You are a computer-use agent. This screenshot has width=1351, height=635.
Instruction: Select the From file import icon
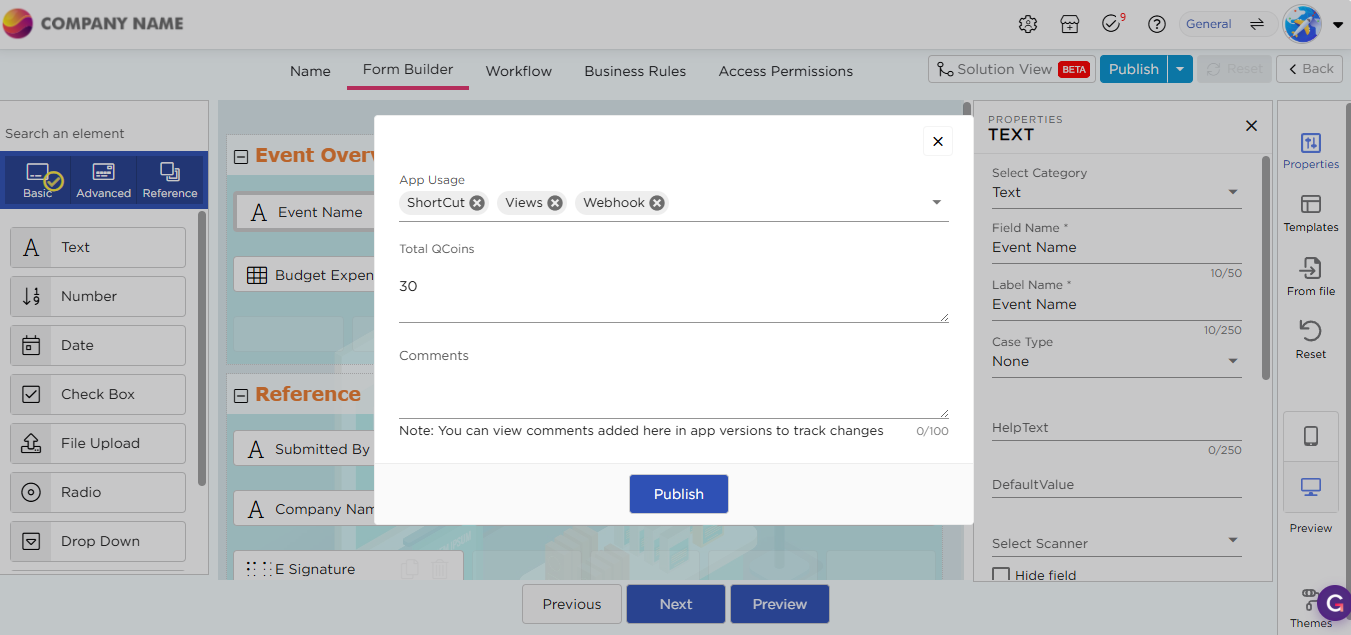(1310, 268)
